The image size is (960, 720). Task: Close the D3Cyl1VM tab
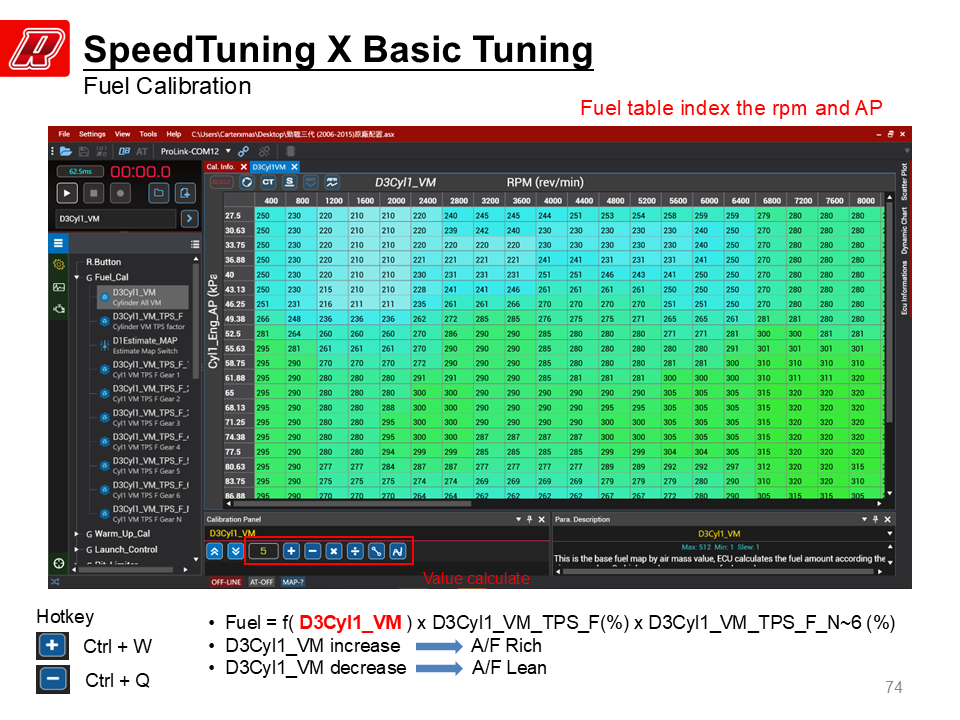point(294,167)
